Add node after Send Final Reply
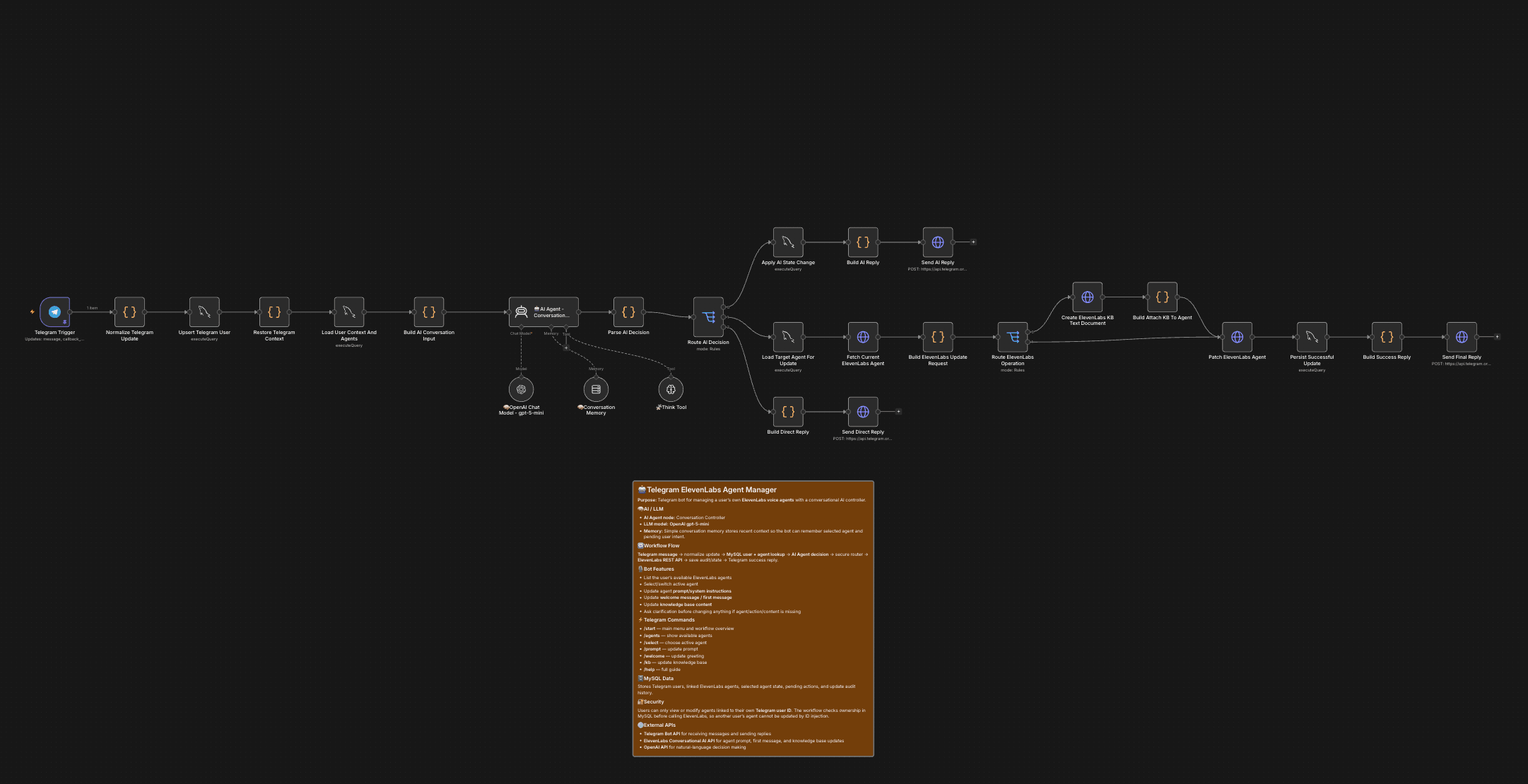1528x784 pixels. click(1497, 337)
